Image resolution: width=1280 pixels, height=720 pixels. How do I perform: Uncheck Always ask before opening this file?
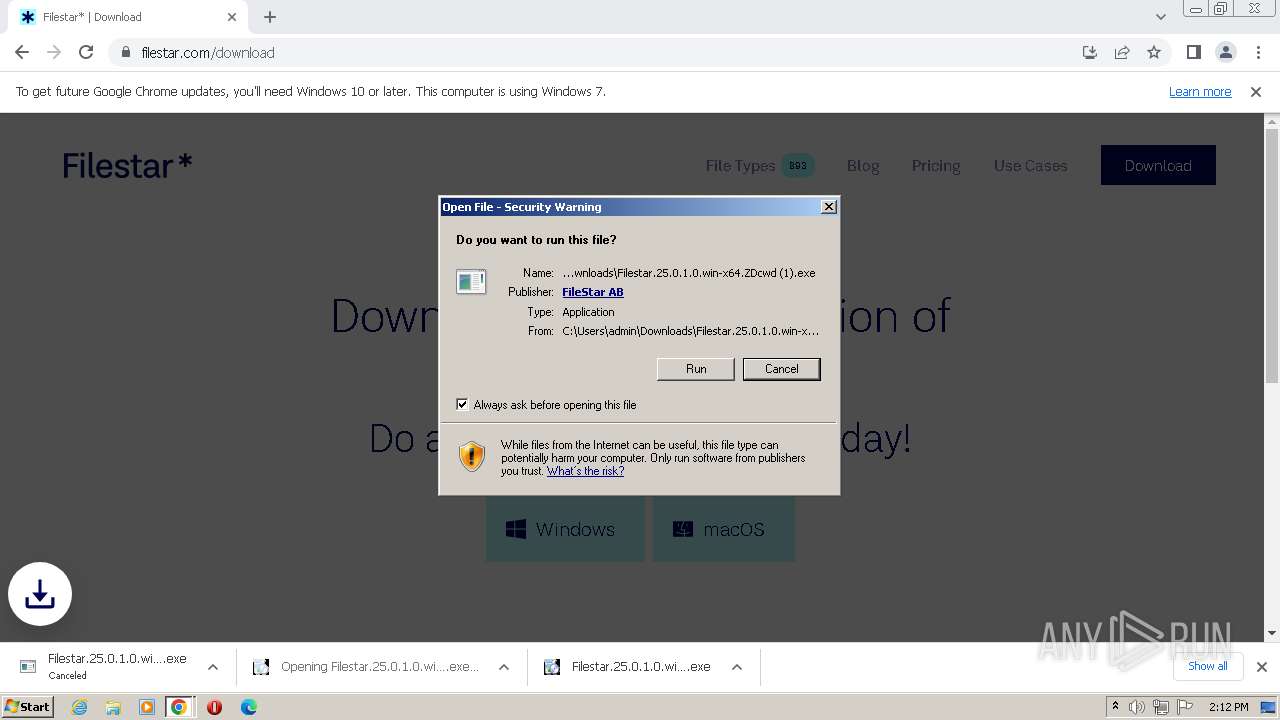point(462,405)
